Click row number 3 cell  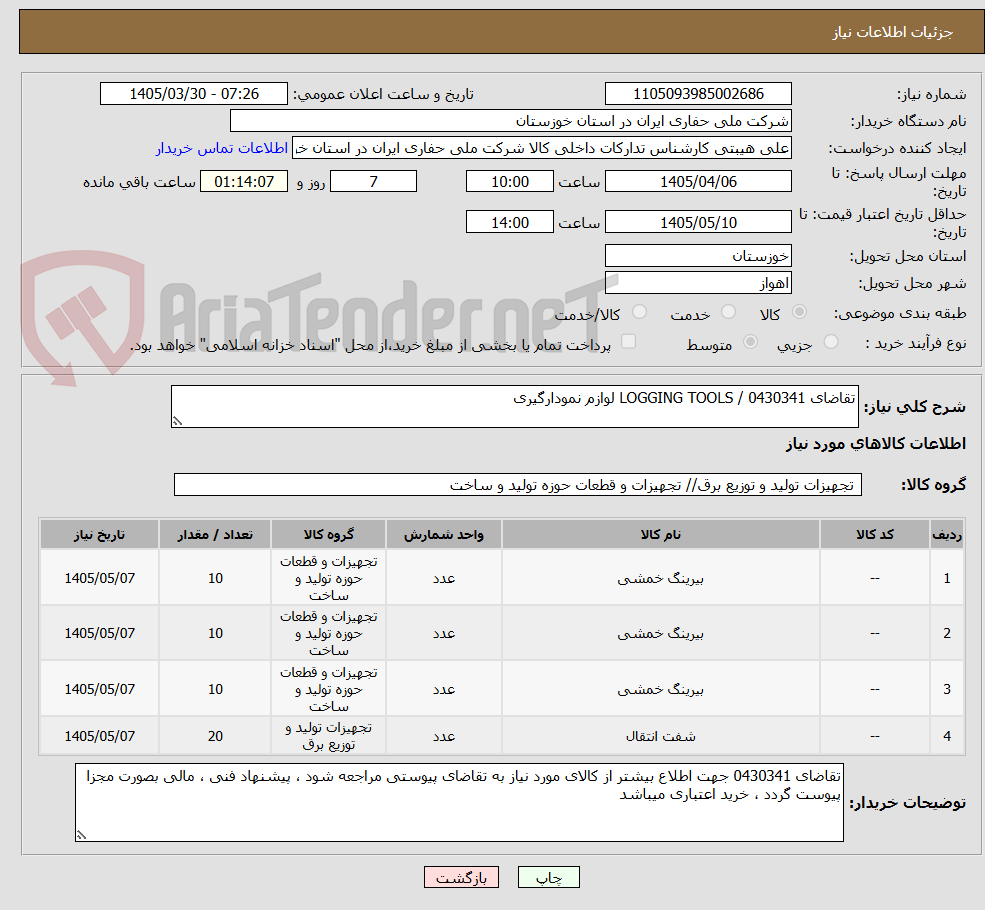tap(947, 690)
